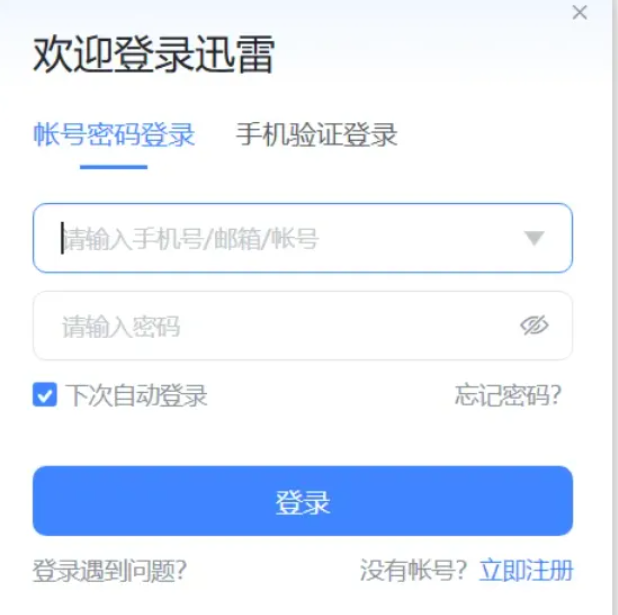The width and height of the screenshot is (618, 615).
Task: Click the 欢迎登录迅雷 heading
Action: (x=154, y=54)
